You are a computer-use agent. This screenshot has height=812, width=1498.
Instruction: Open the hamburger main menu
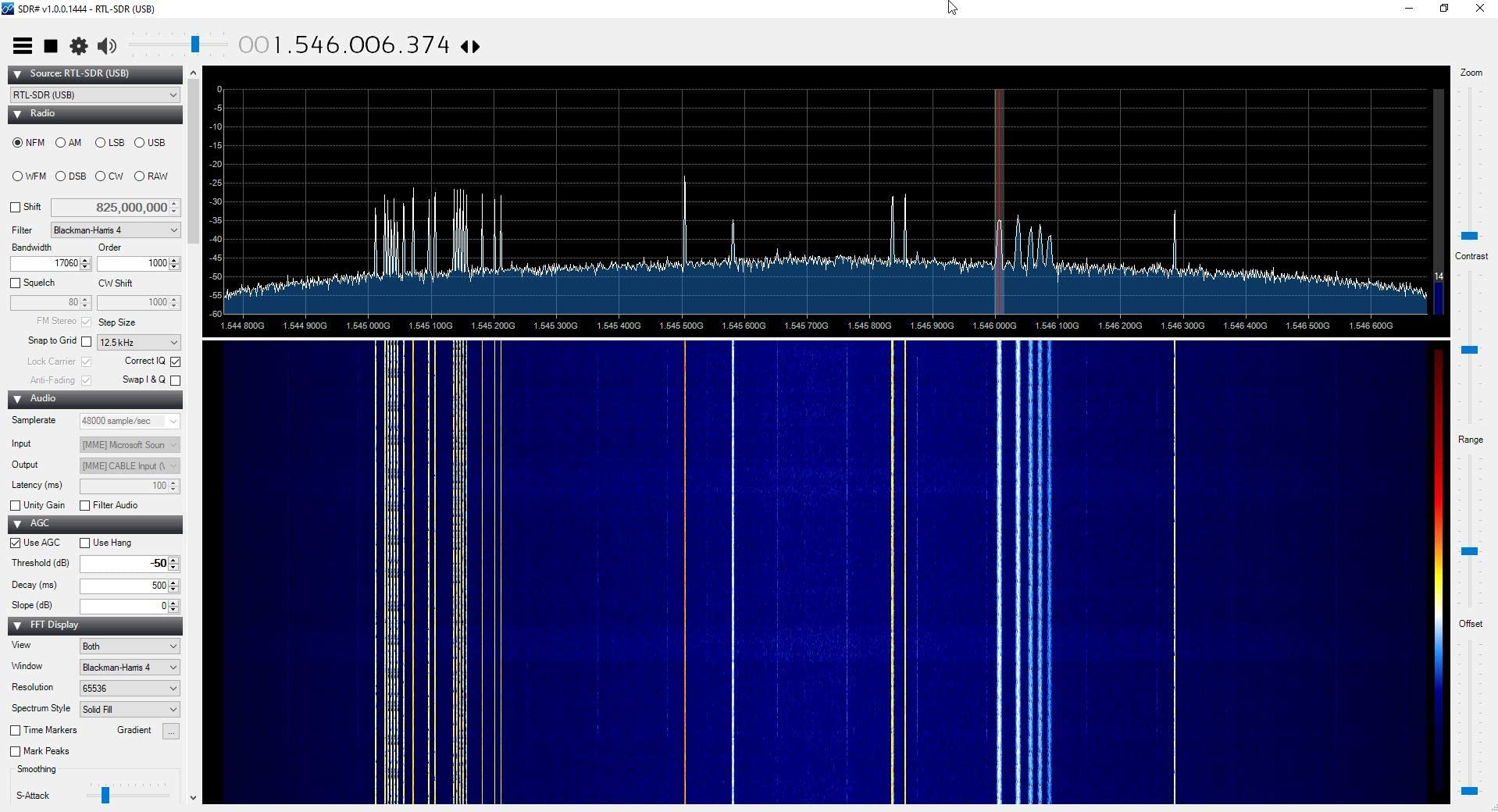click(x=23, y=46)
